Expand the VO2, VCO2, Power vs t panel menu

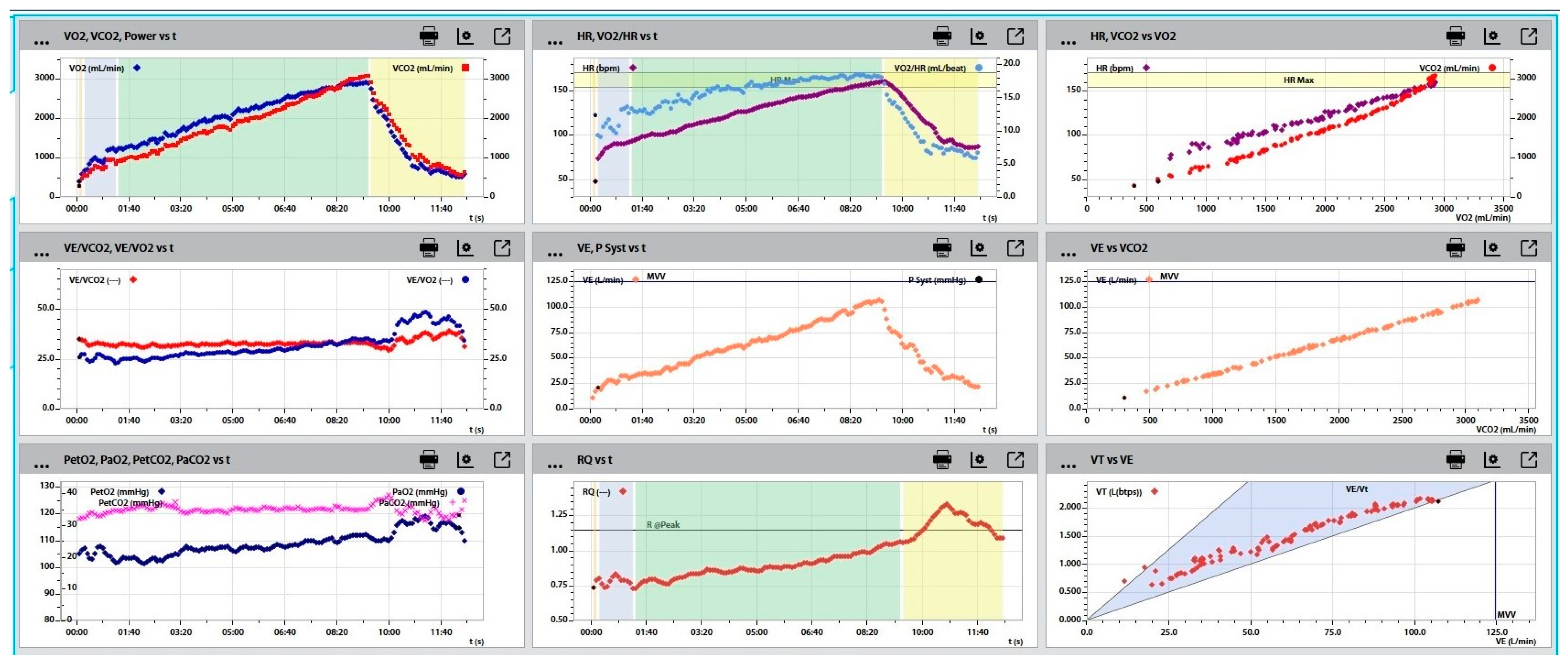point(41,41)
